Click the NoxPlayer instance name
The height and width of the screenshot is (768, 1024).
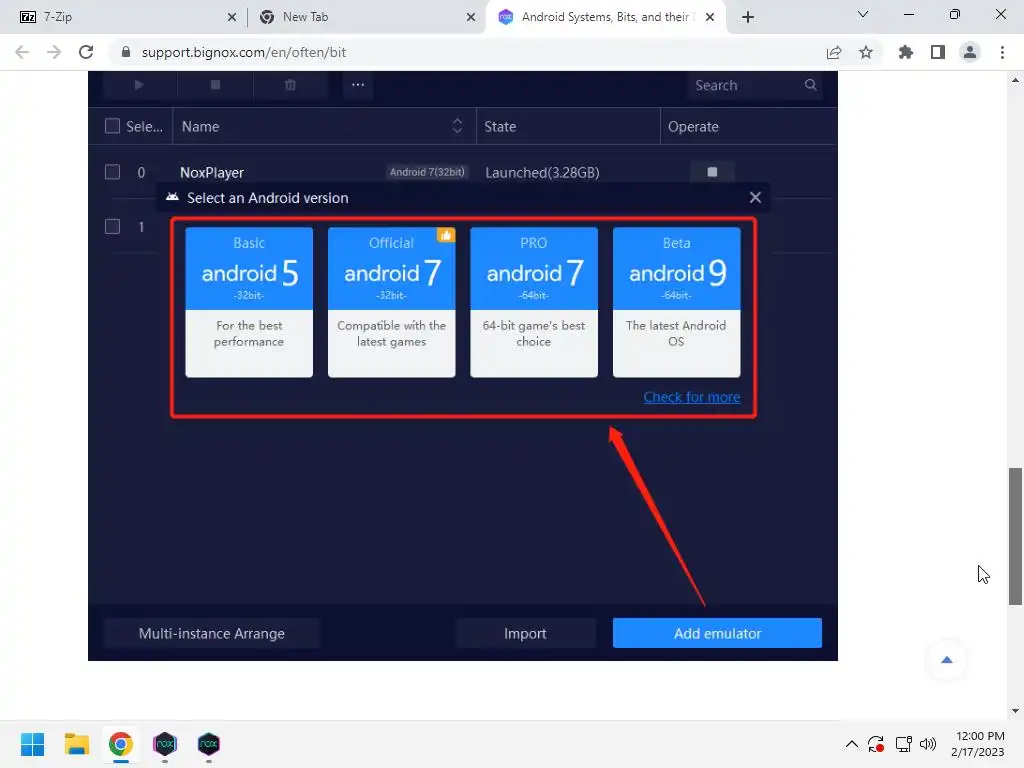coord(212,172)
